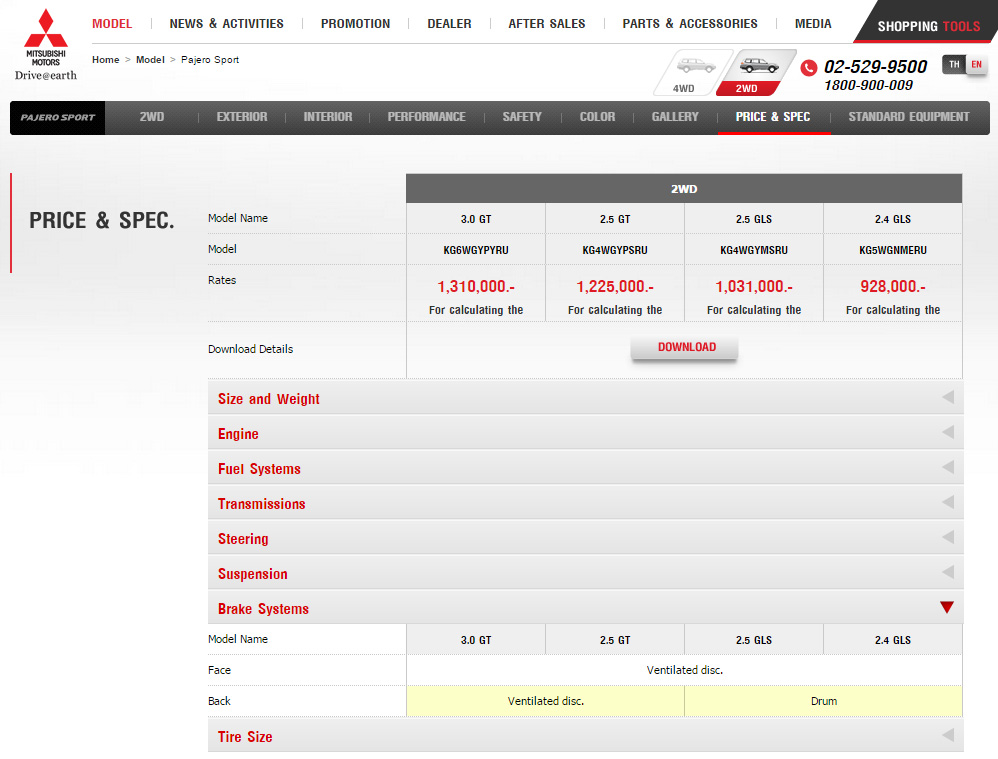
Task: Switch to the PRICE & SPEC tab
Action: (x=773, y=117)
